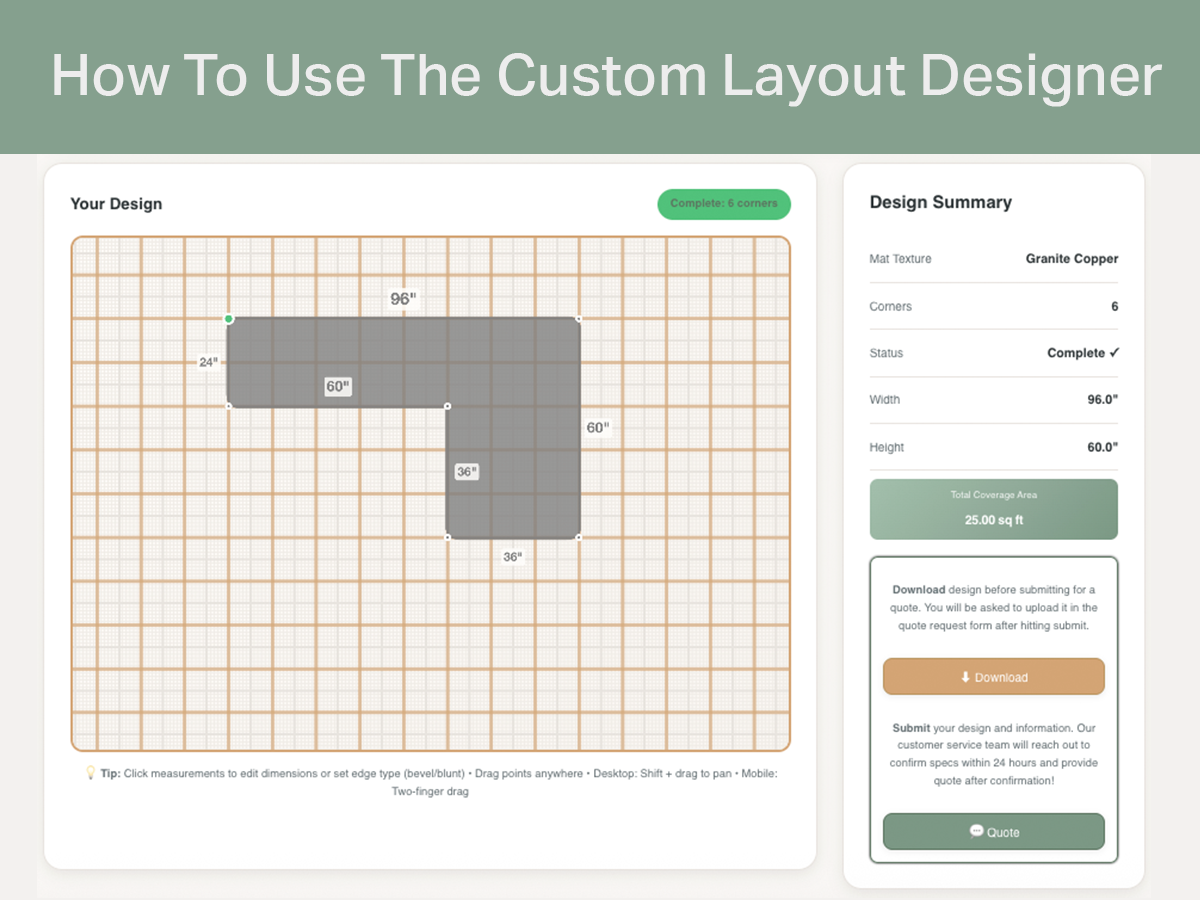Click corner point at bottom-left of vertical leg
The width and height of the screenshot is (1200, 900).
pos(447,537)
